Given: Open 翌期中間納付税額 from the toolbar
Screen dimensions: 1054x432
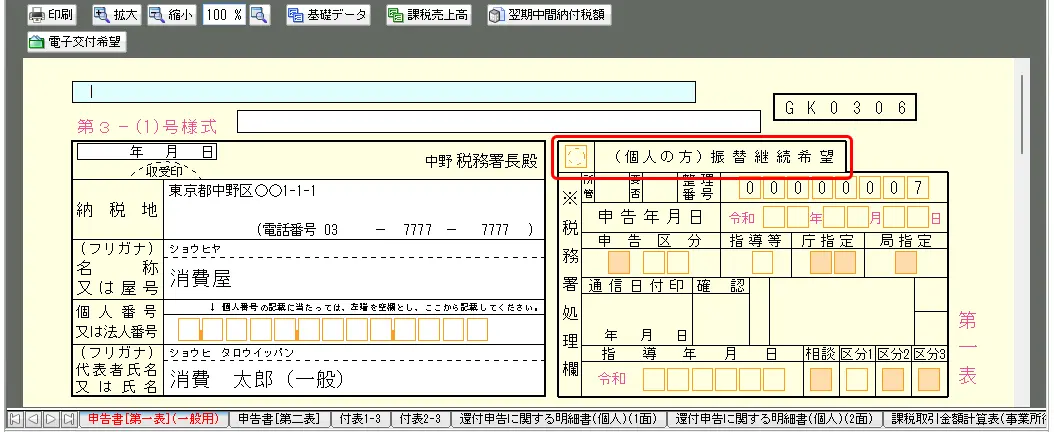Looking at the screenshot, I should 549,15.
